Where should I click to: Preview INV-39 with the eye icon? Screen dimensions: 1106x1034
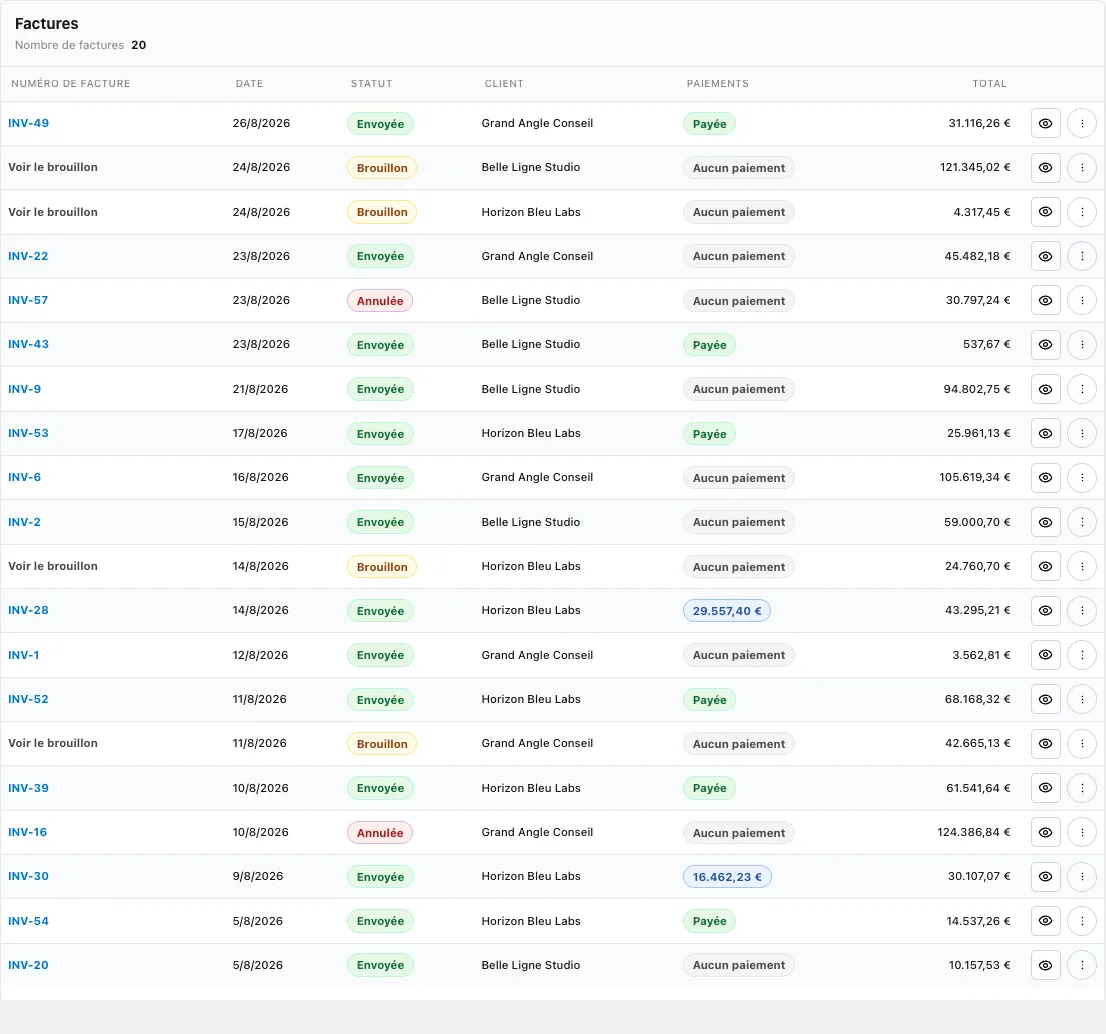pyautogui.click(x=1045, y=788)
